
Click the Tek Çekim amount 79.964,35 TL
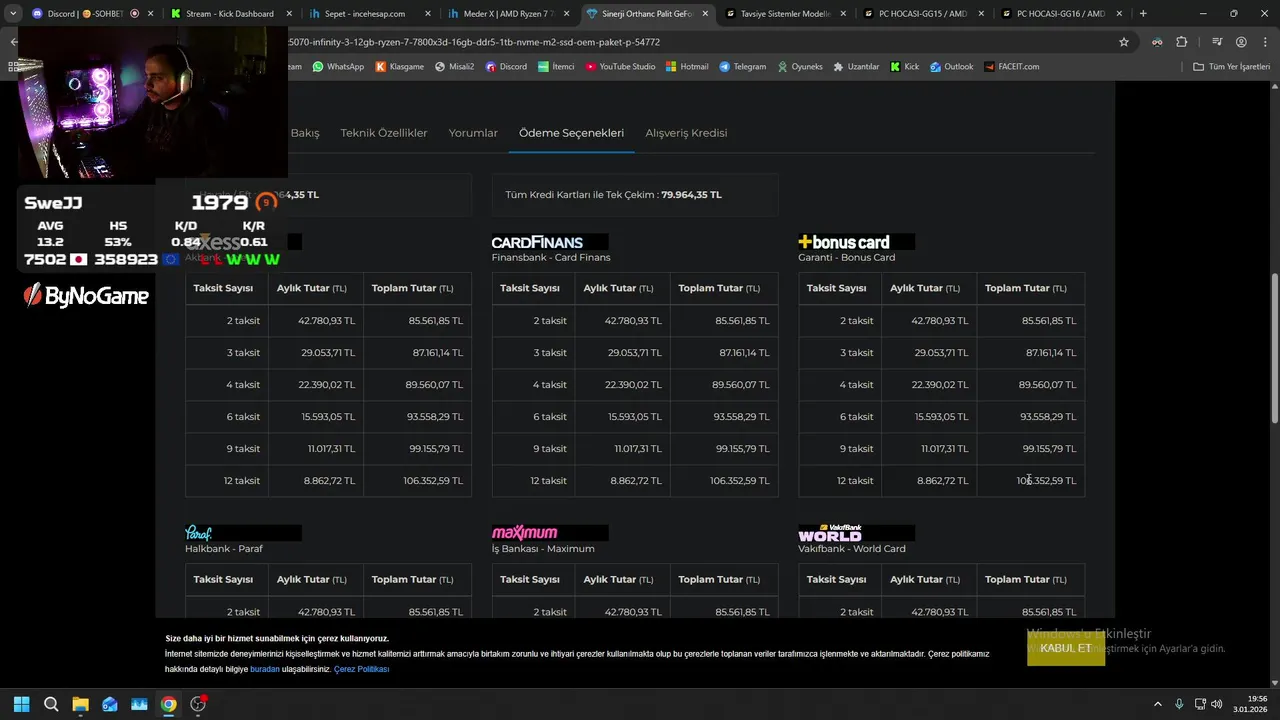click(691, 195)
